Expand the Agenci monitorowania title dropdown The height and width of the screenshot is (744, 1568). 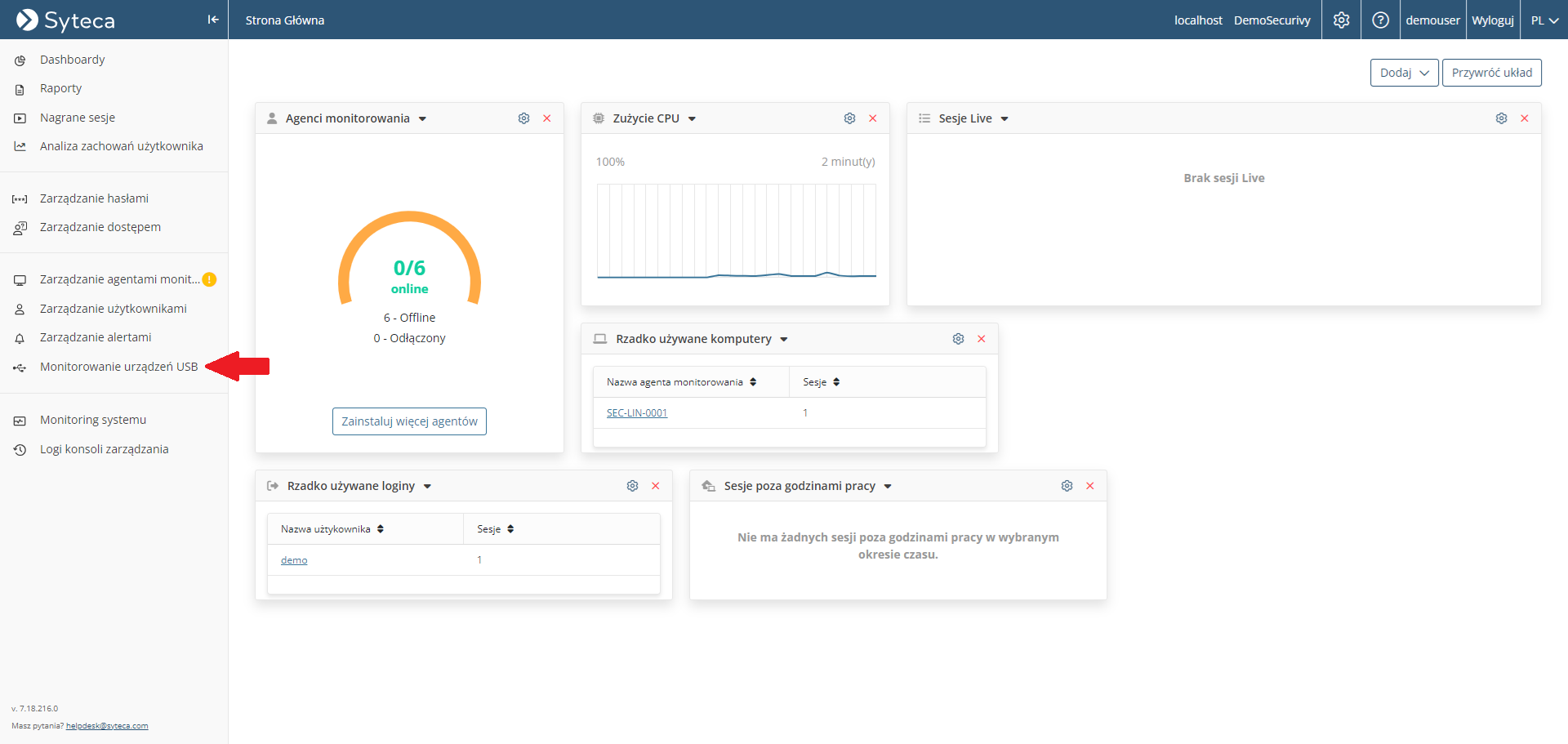(x=422, y=119)
